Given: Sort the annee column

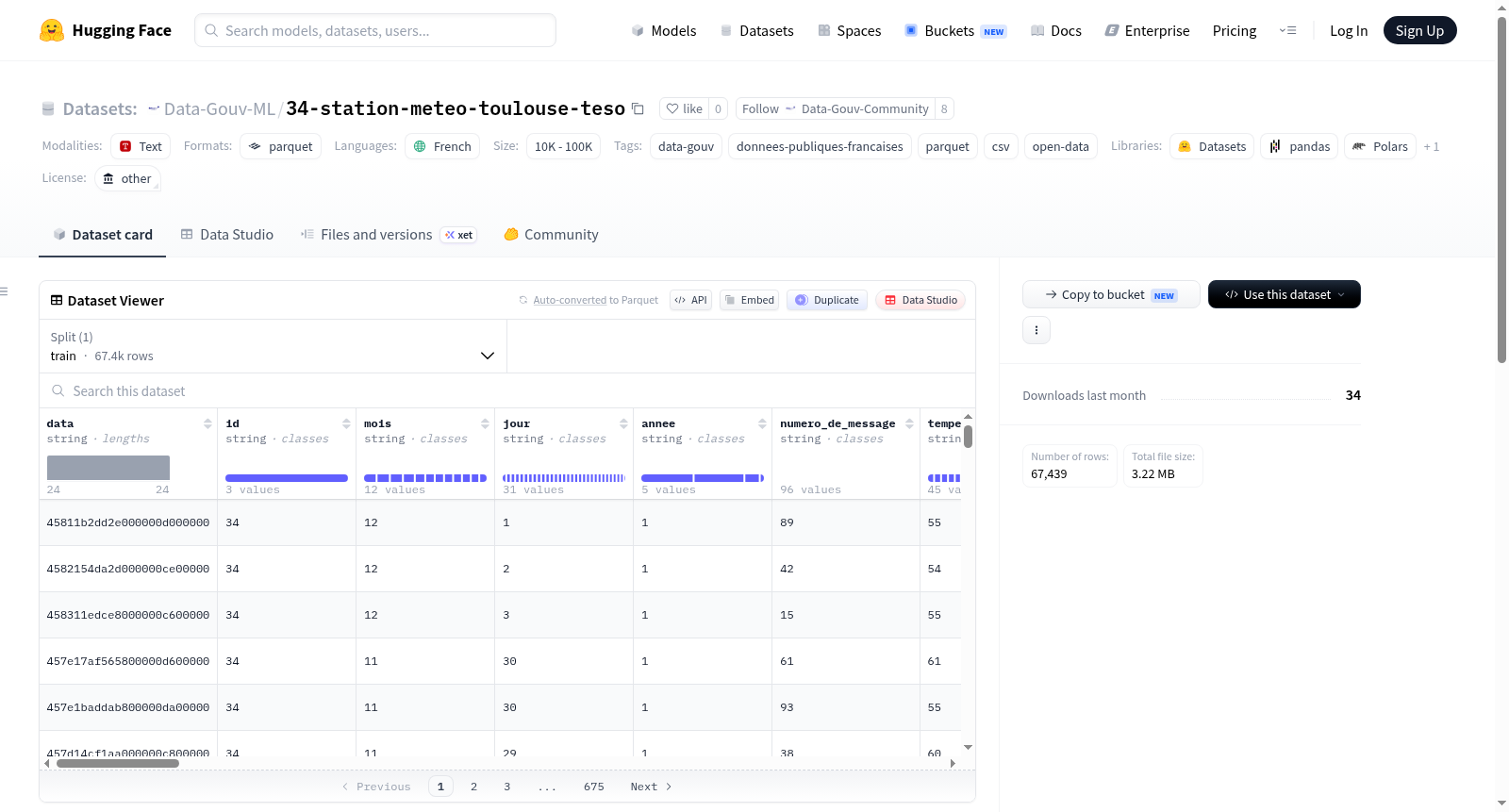Looking at the screenshot, I should pyautogui.click(x=762, y=424).
